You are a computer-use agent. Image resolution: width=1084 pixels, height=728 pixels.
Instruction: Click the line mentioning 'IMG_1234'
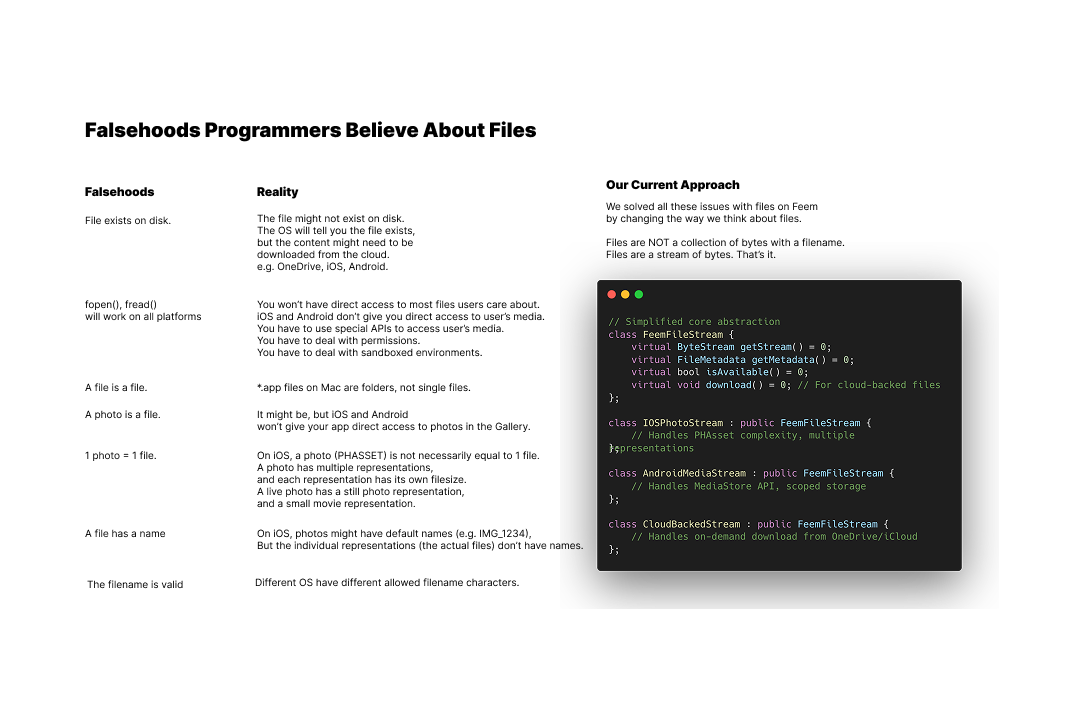[x=394, y=534]
